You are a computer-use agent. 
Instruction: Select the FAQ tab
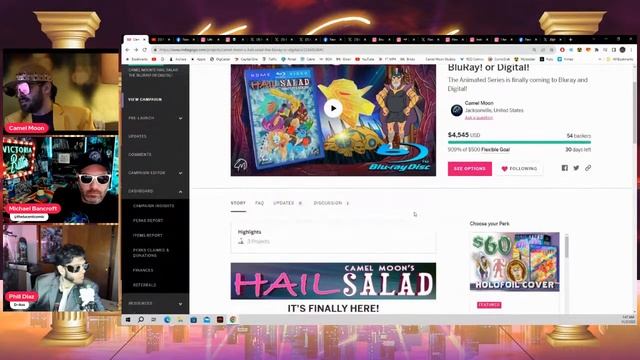point(260,203)
